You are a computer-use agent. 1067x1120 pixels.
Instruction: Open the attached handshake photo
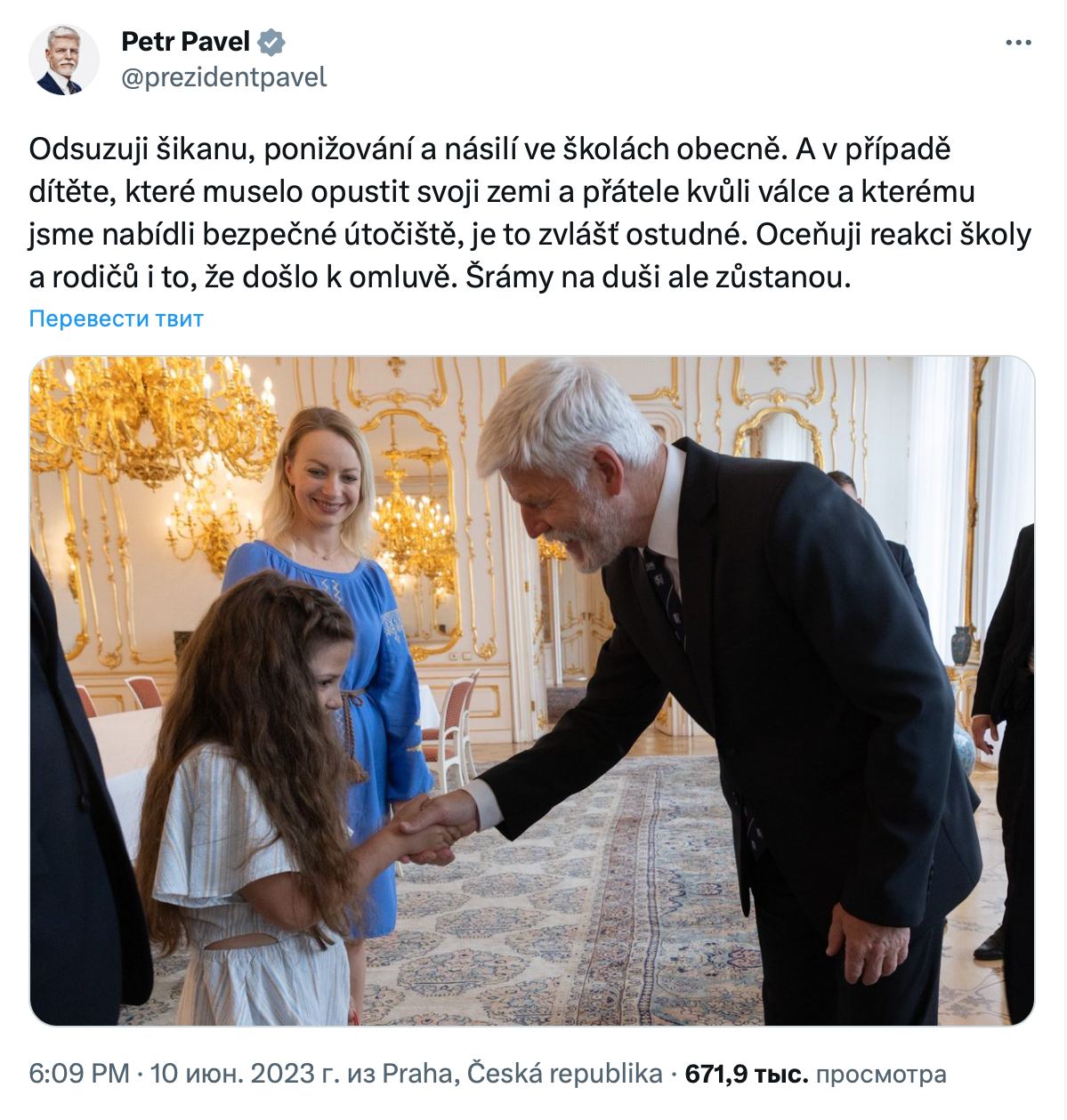[532, 691]
